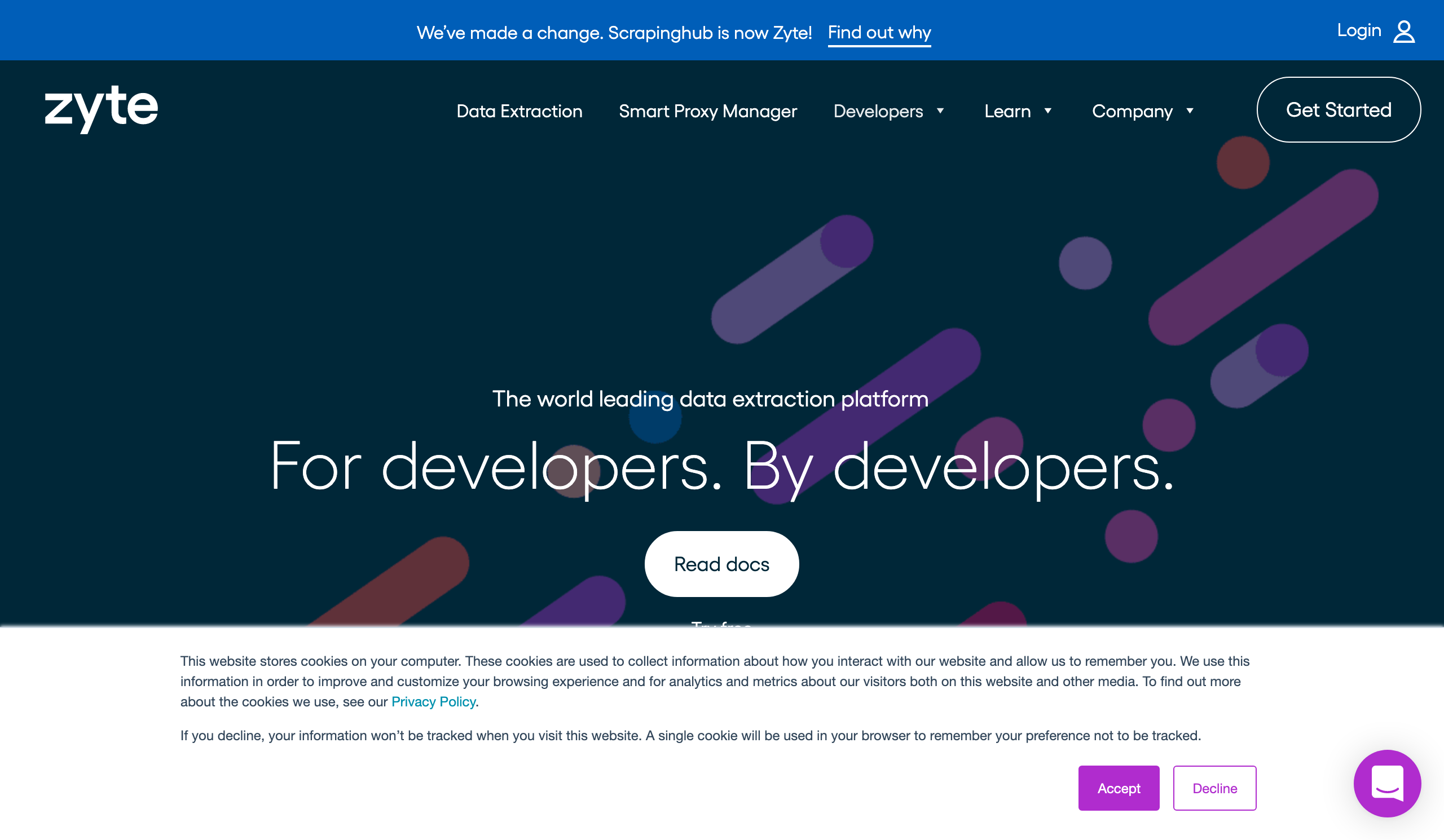The width and height of the screenshot is (1444, 840).
Task: Expand the Developers dropdown arrow
Action: [x=940, y=110]
